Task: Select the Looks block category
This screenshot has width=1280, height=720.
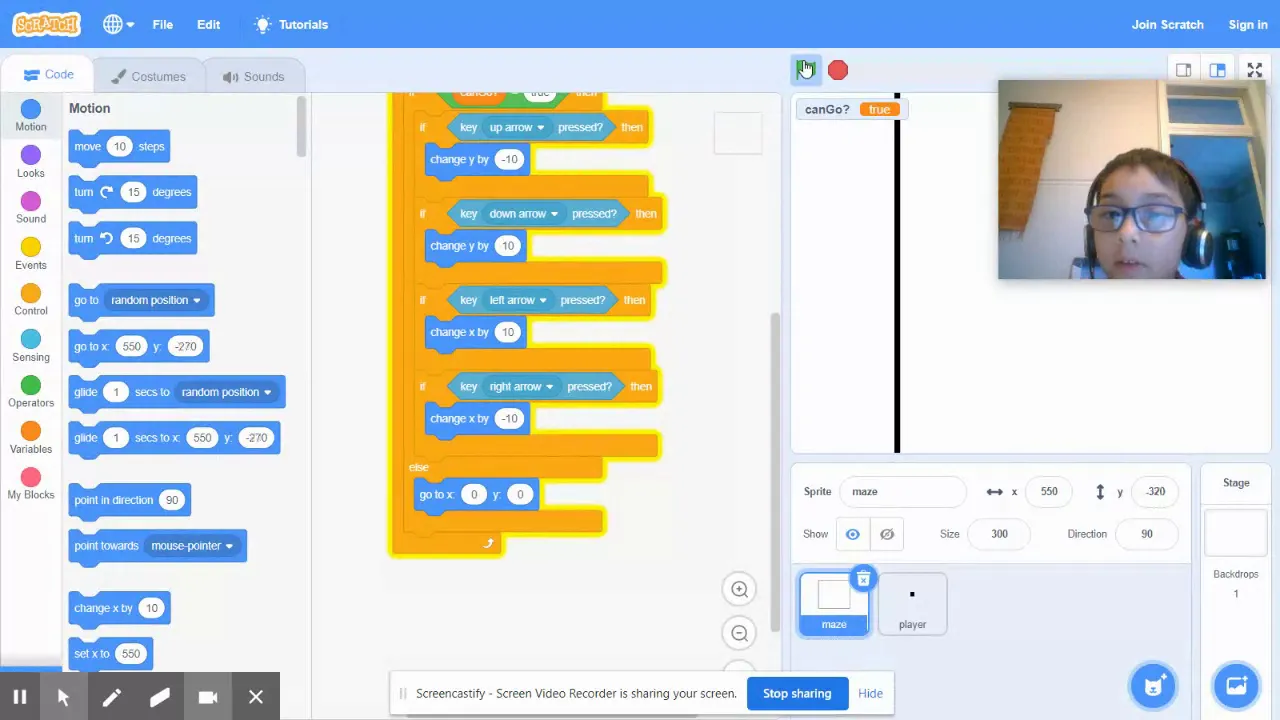Action: [x=31, y=162]
